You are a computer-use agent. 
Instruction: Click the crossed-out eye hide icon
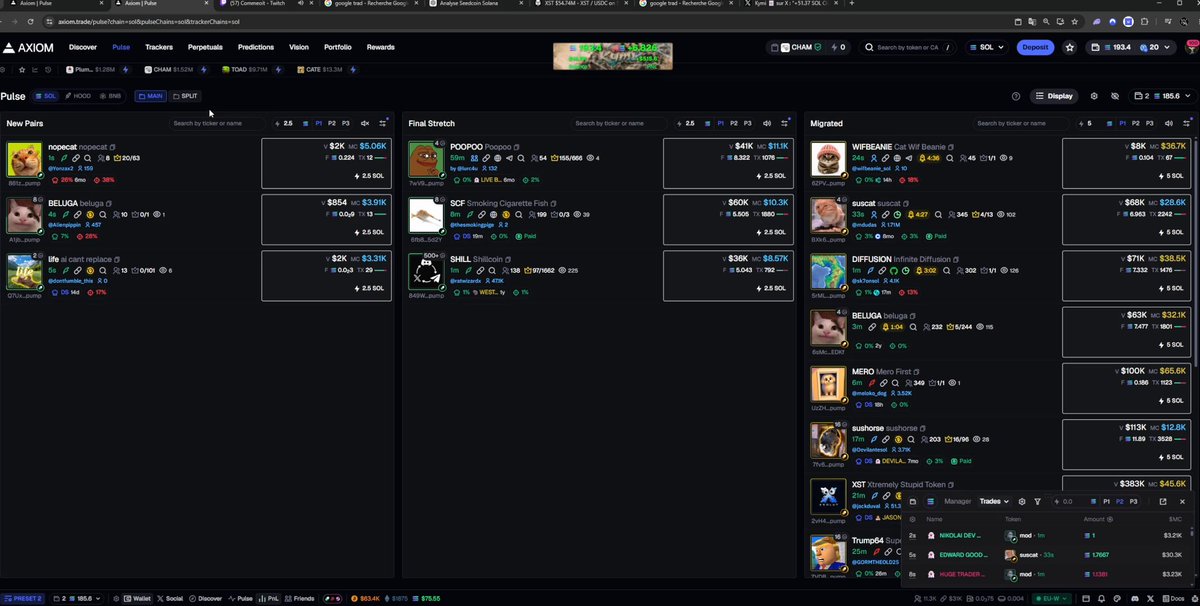point(1114,96)
